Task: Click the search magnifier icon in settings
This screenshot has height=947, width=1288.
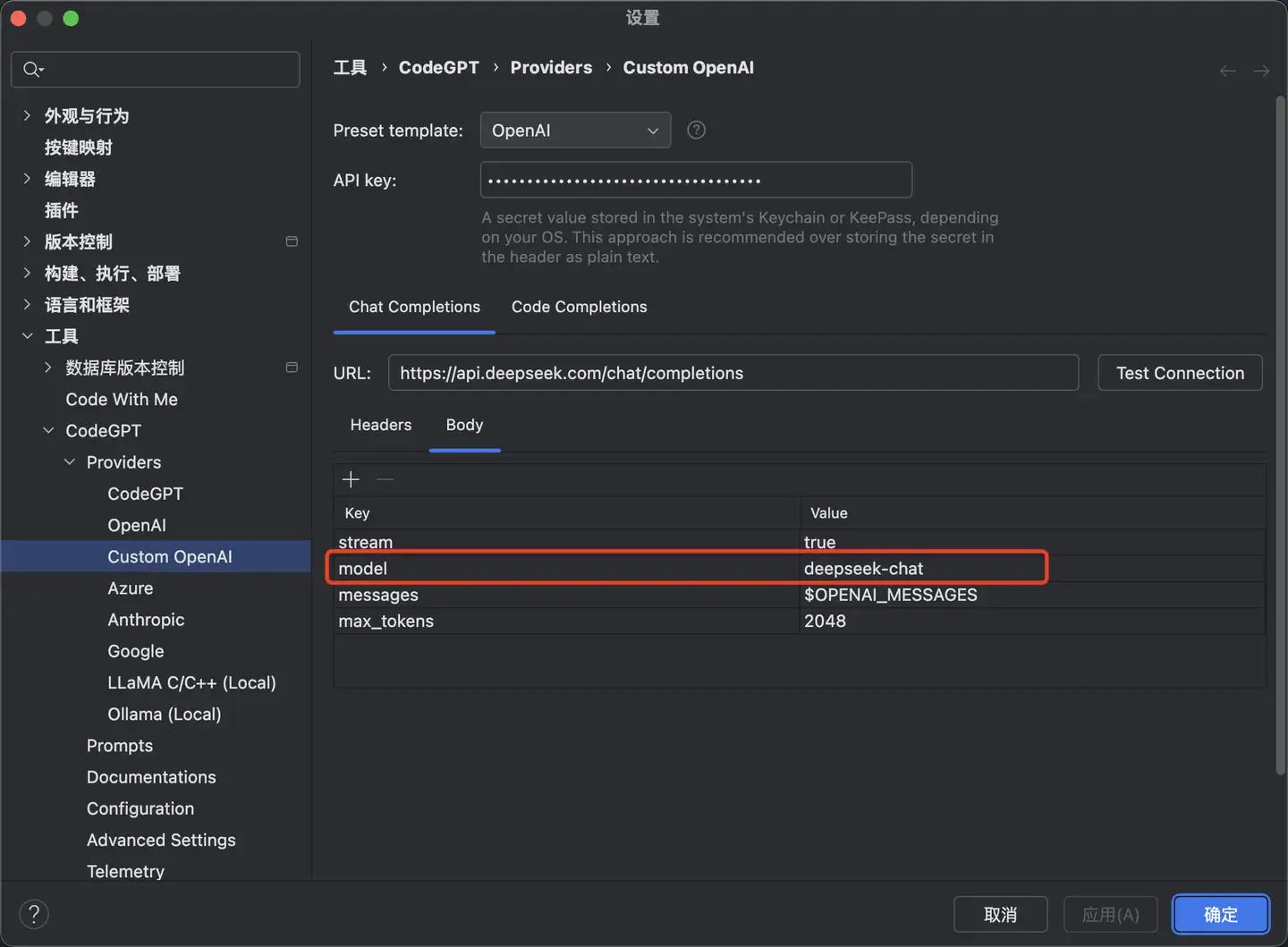Action: coord(32,70)
